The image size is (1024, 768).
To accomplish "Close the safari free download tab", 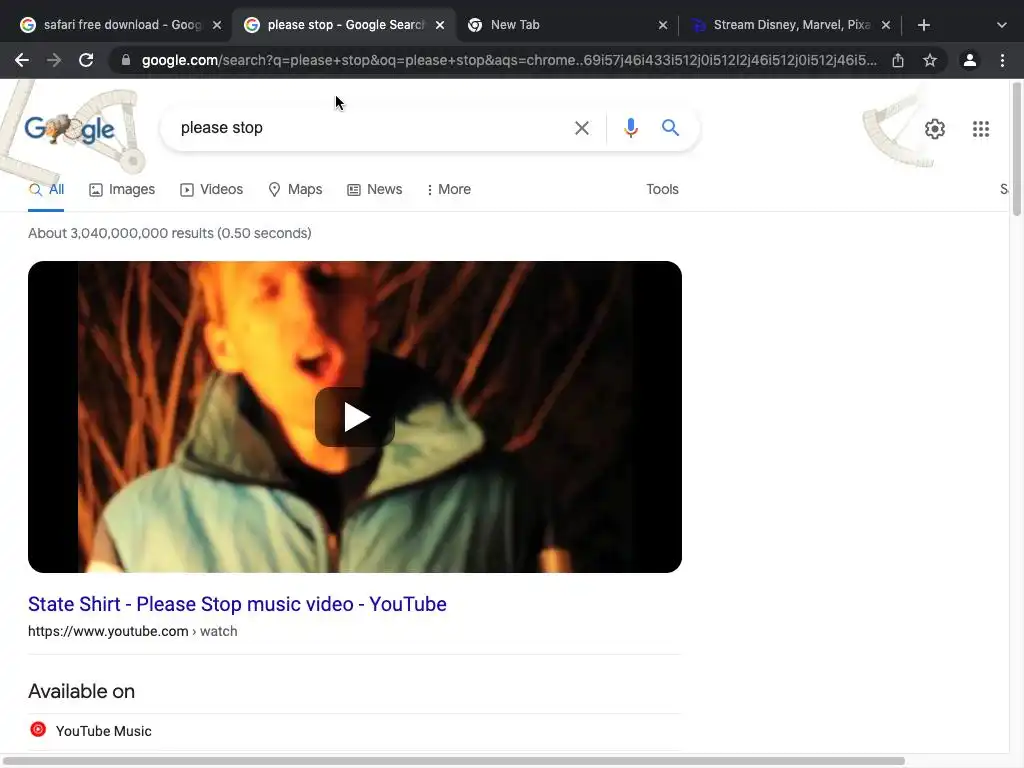I will (217, 25).
